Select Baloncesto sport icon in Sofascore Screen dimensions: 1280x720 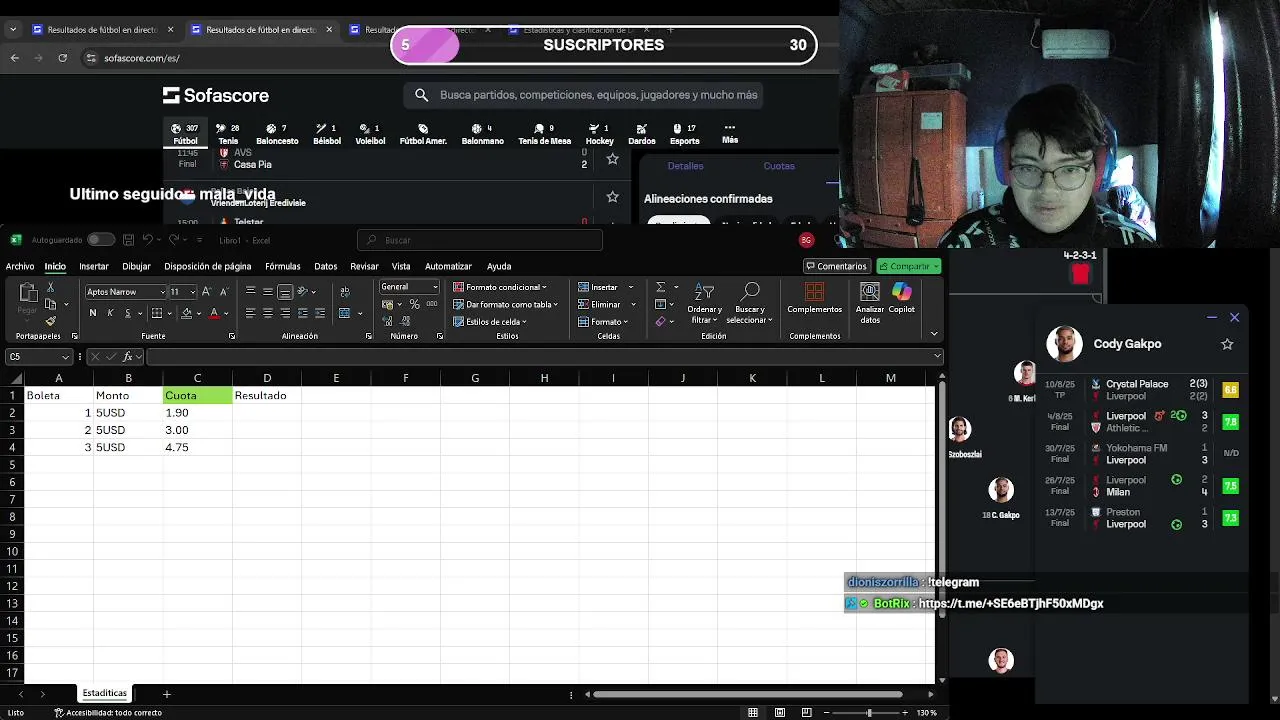coord(277,134)
